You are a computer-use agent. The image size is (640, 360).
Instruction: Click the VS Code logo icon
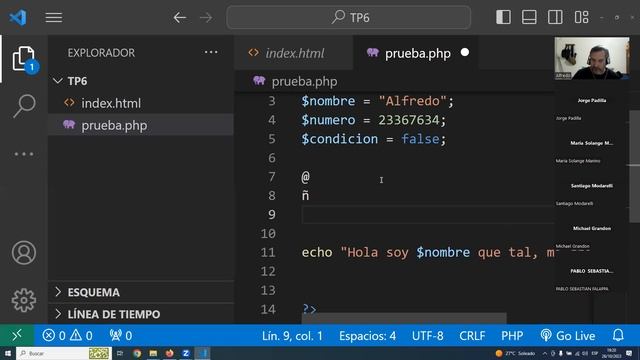tap(18, 18)
